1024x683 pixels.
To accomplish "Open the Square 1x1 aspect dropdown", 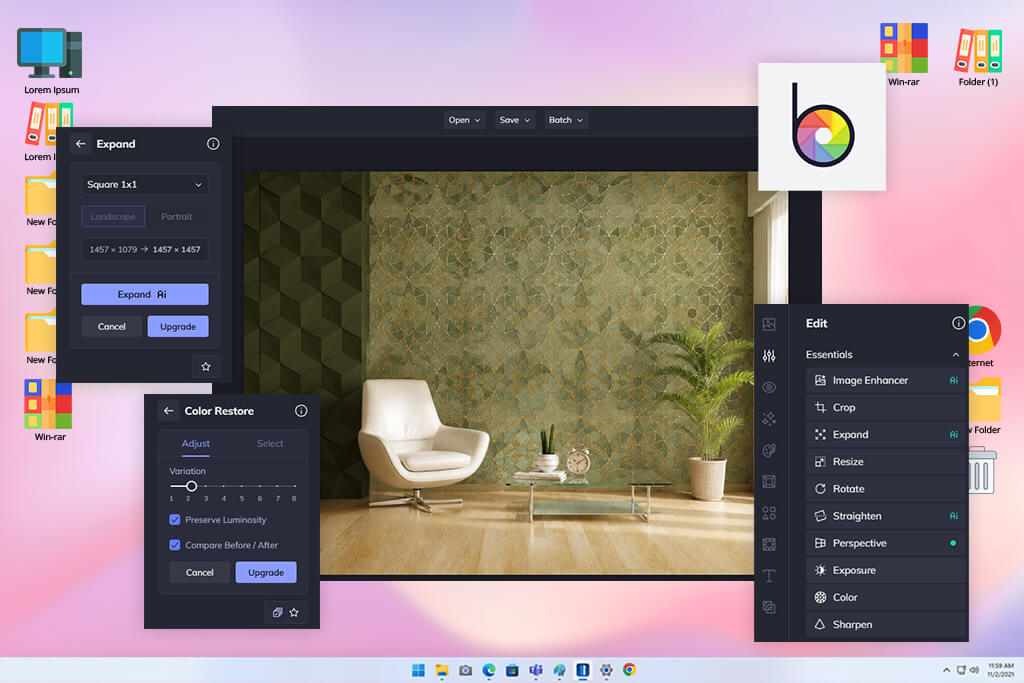I will (144, 184).
